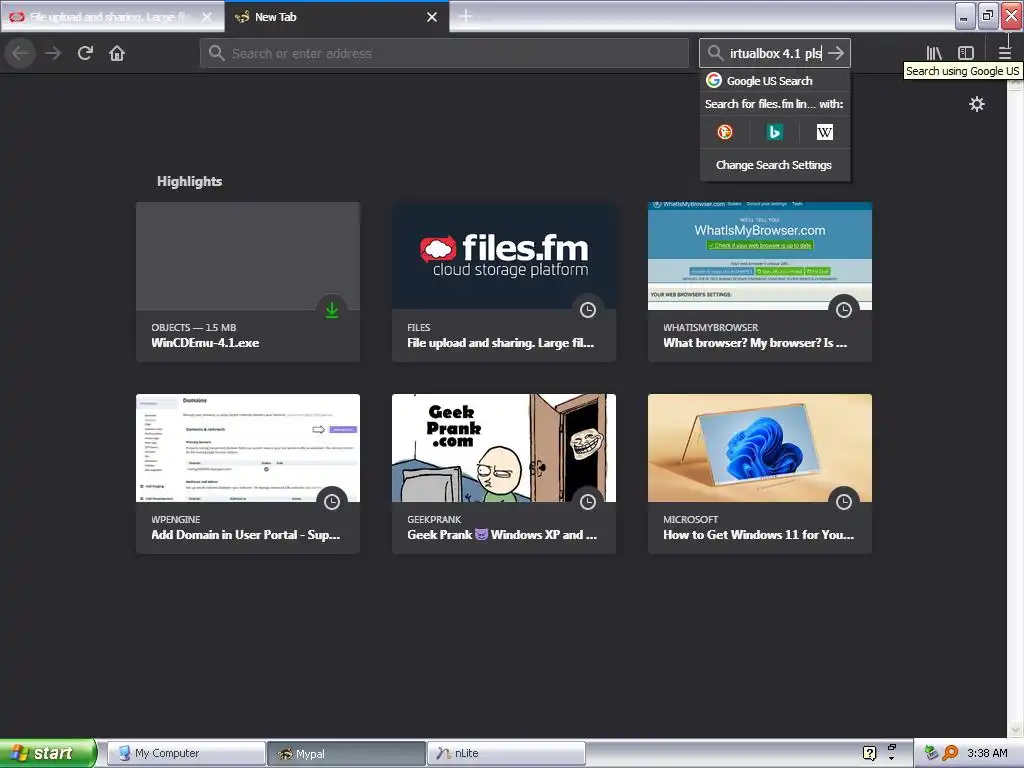Click history clock on Microsoft card
Viewport: 1024px width, 768px height.
pyautogui.click(x=844, y=502)
